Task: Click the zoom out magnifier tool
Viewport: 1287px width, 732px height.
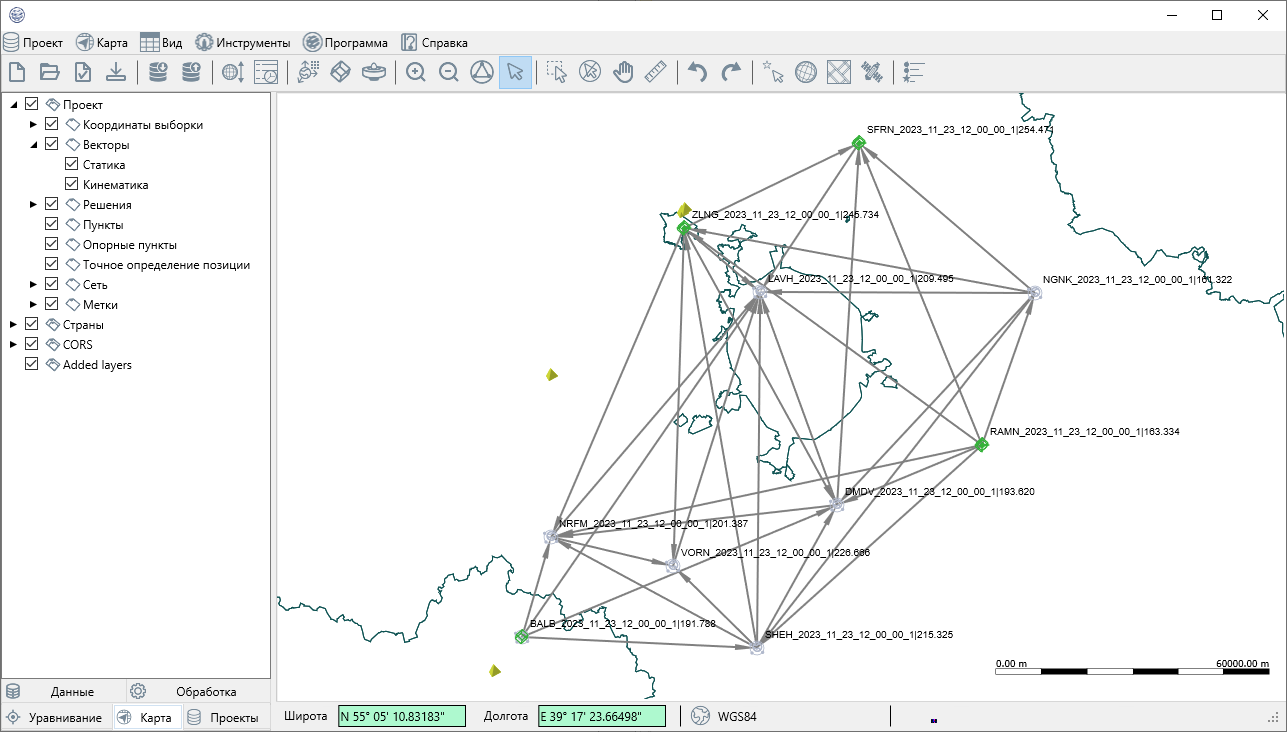Action: click(x=449, y=72)
